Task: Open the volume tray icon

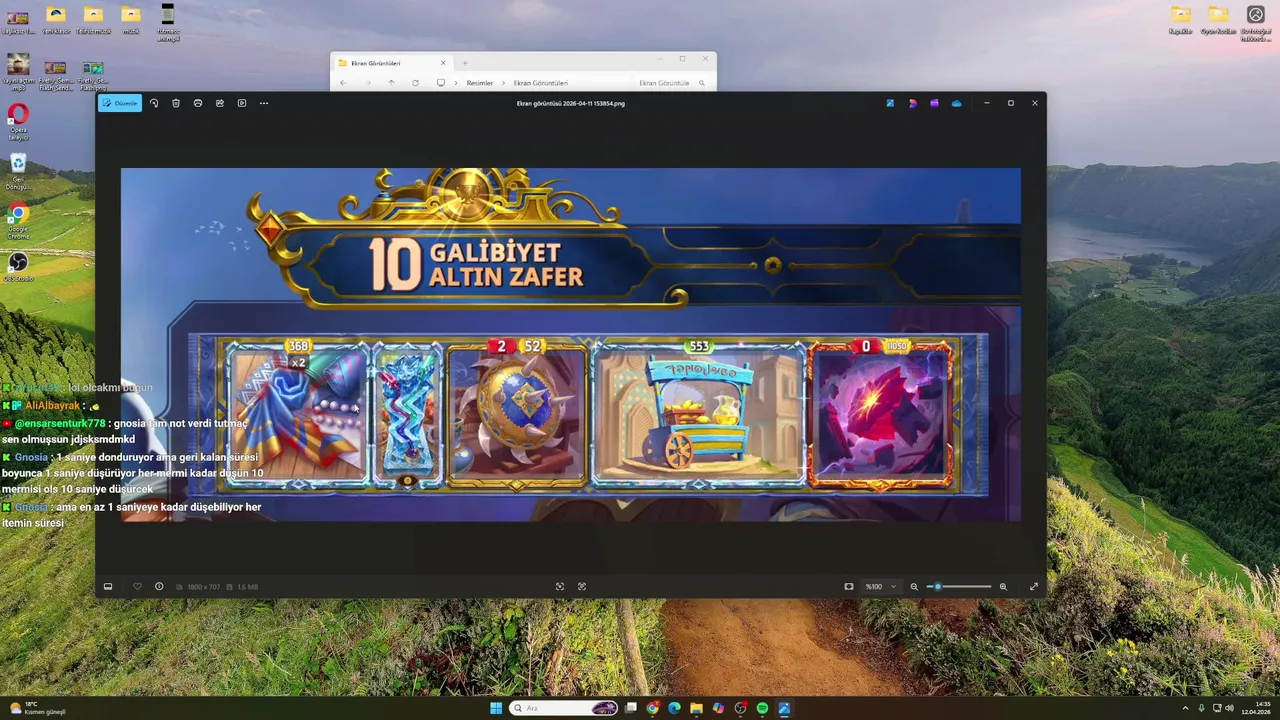Action: [x=1229, y=708]
